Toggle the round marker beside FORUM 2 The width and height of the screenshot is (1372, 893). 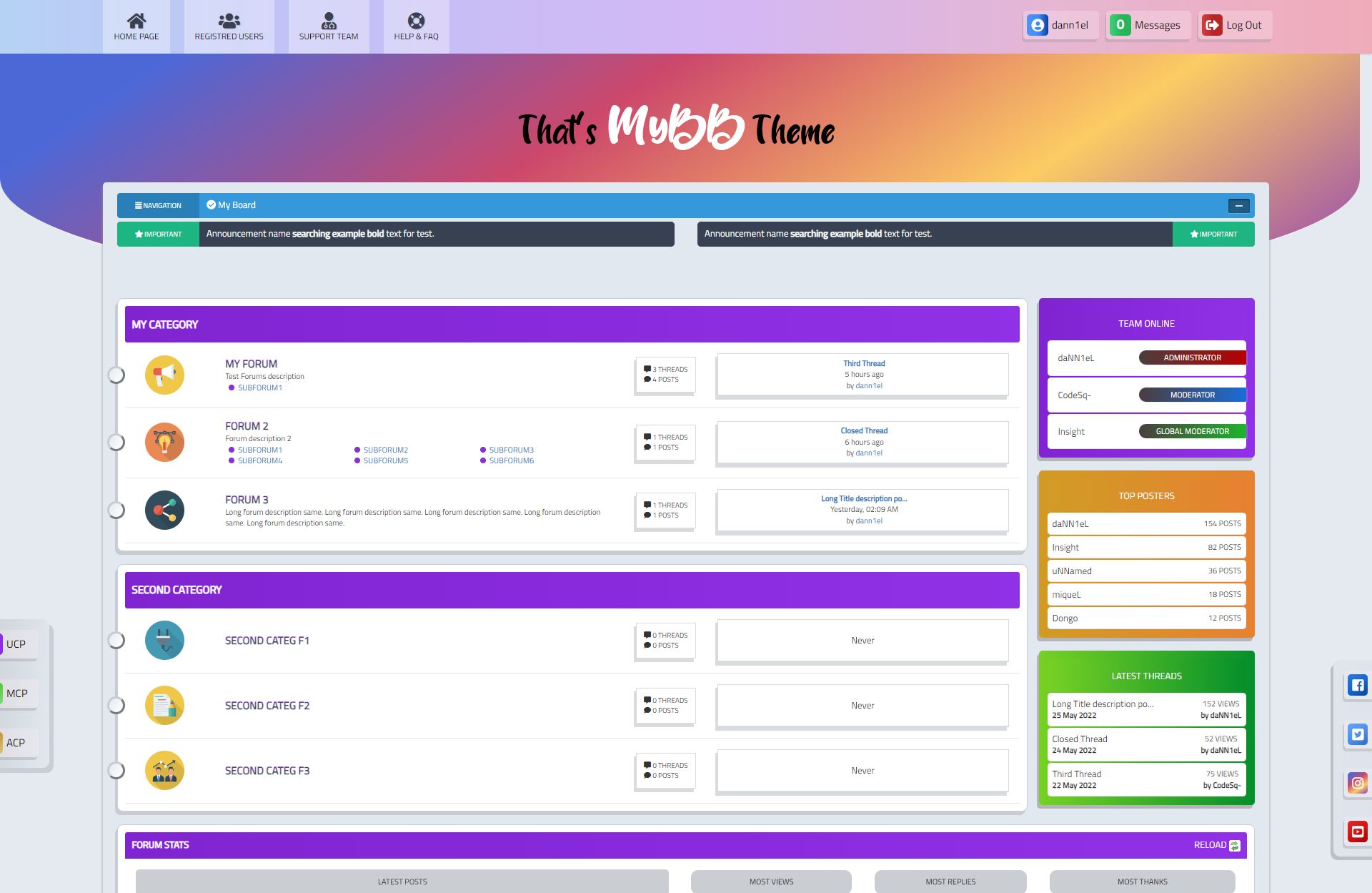click(x=116, y=442)
